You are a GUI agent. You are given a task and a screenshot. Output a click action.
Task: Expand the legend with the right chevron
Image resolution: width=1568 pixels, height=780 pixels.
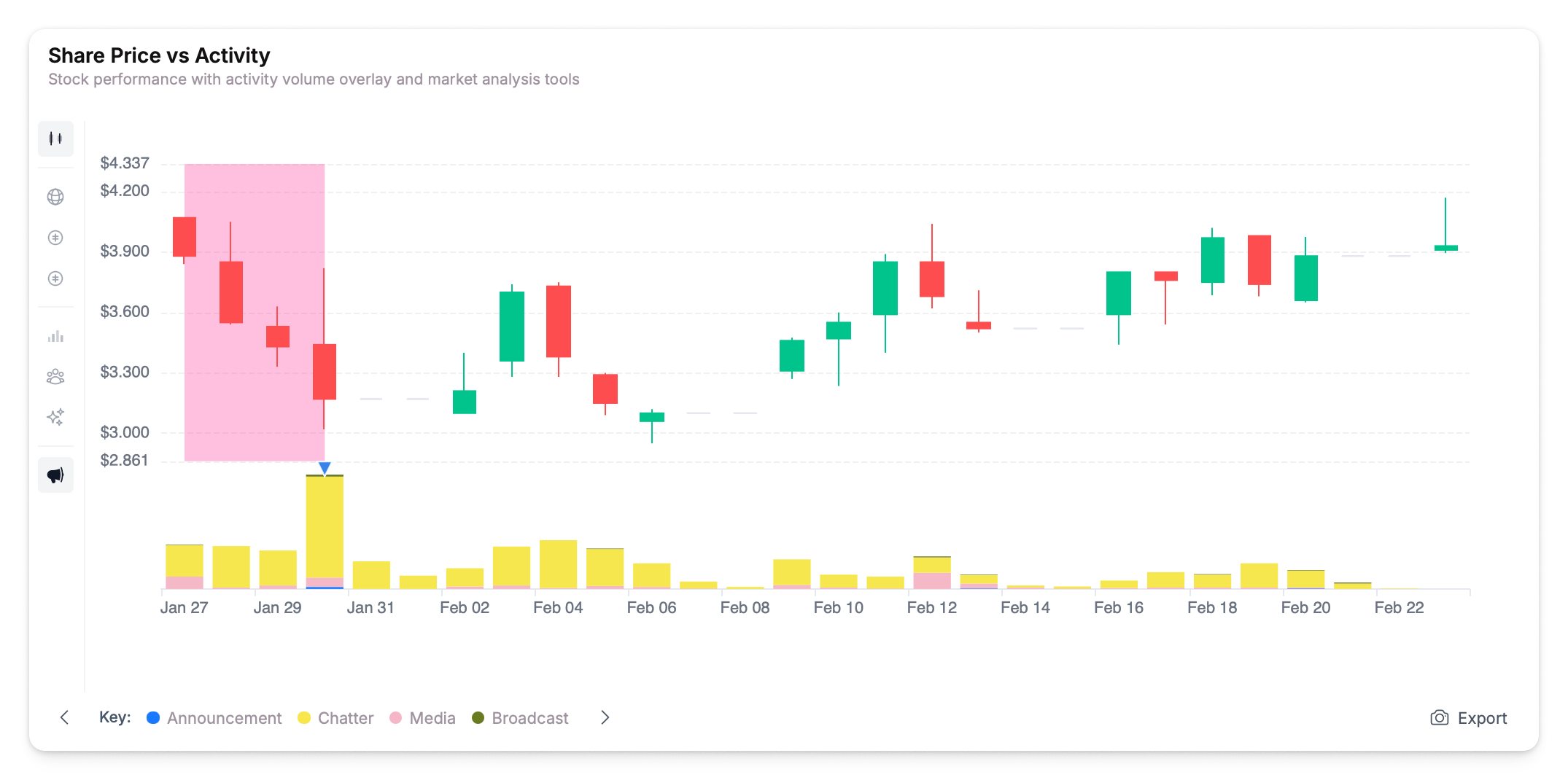click(x=605, y=717)
